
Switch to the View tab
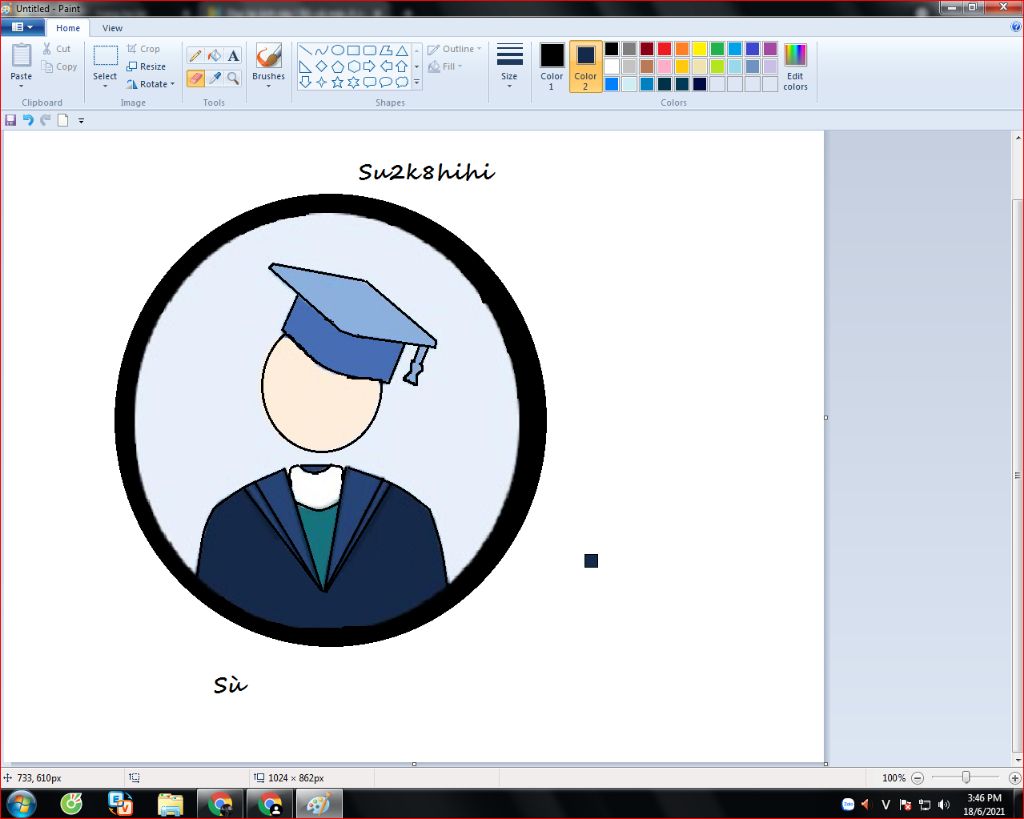pos(112,28)
